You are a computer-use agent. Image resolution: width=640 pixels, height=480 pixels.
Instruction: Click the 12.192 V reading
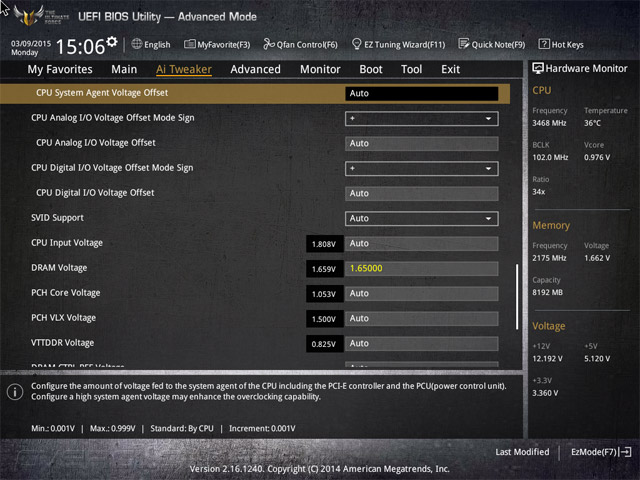click(x=547, y=358)
